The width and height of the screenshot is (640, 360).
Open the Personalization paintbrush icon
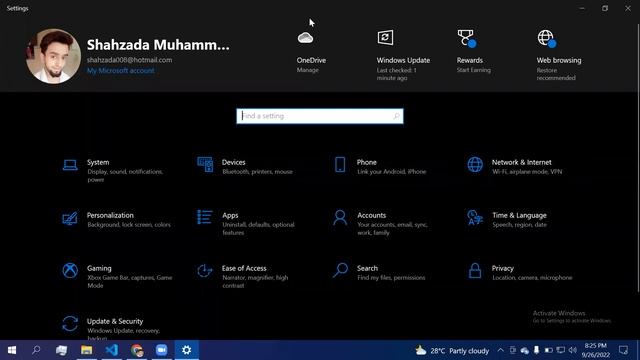70,218
